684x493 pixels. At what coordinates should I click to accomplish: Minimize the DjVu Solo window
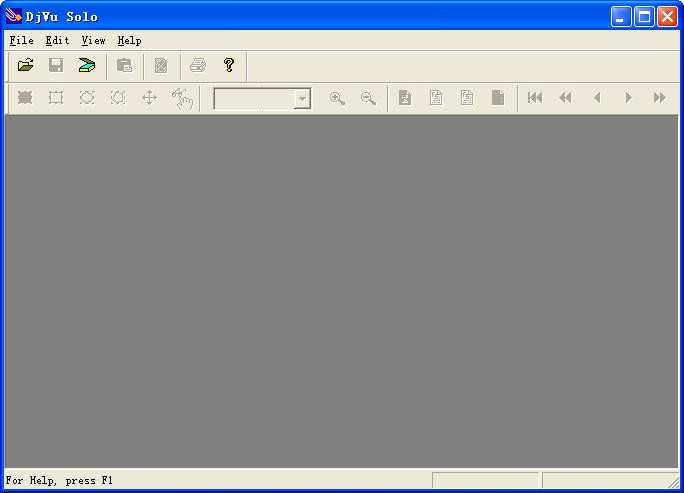coord(621,17)
